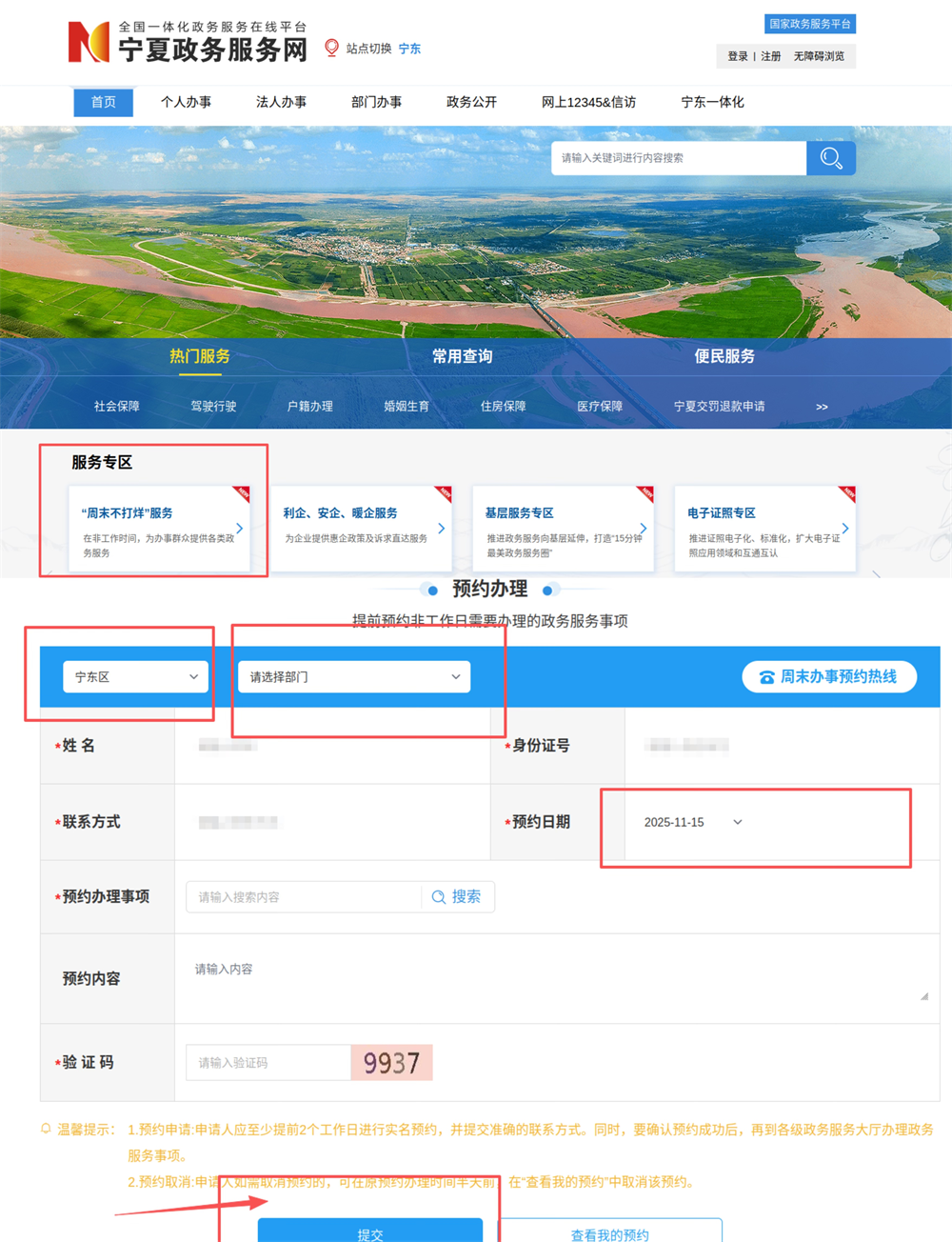The width and height of the screenshot is (952, 1242).
Task: Click the 预约内容 text area
Action: (x=556, y=978)
